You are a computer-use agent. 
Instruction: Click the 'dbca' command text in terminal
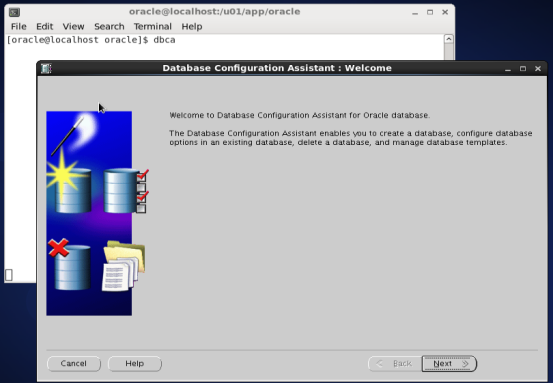[164, 40]
